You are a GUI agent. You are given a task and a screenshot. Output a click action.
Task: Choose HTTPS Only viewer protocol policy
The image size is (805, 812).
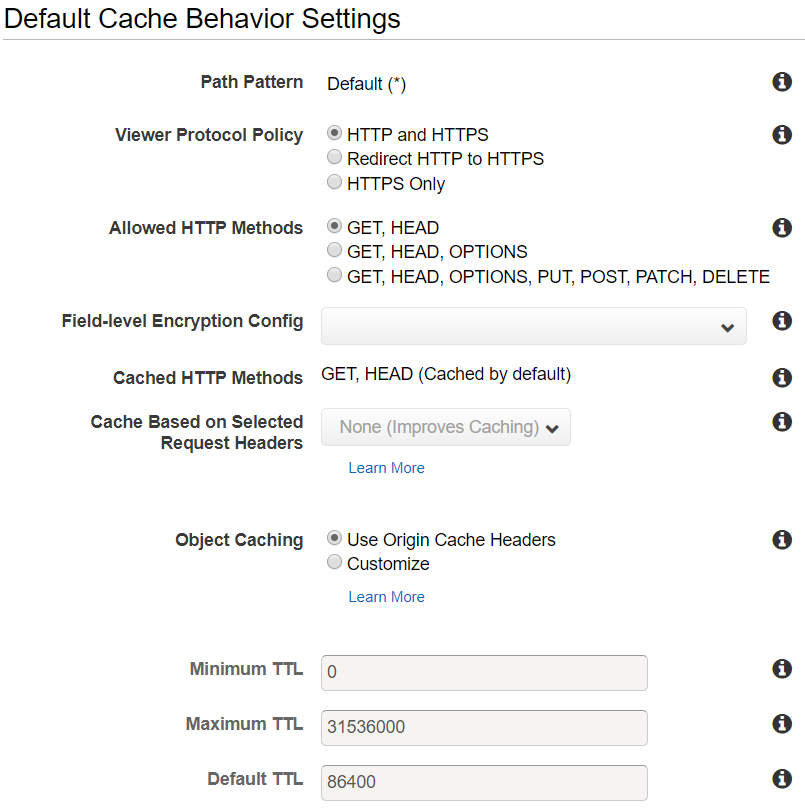pyautogui.click(x=335, y=183)
